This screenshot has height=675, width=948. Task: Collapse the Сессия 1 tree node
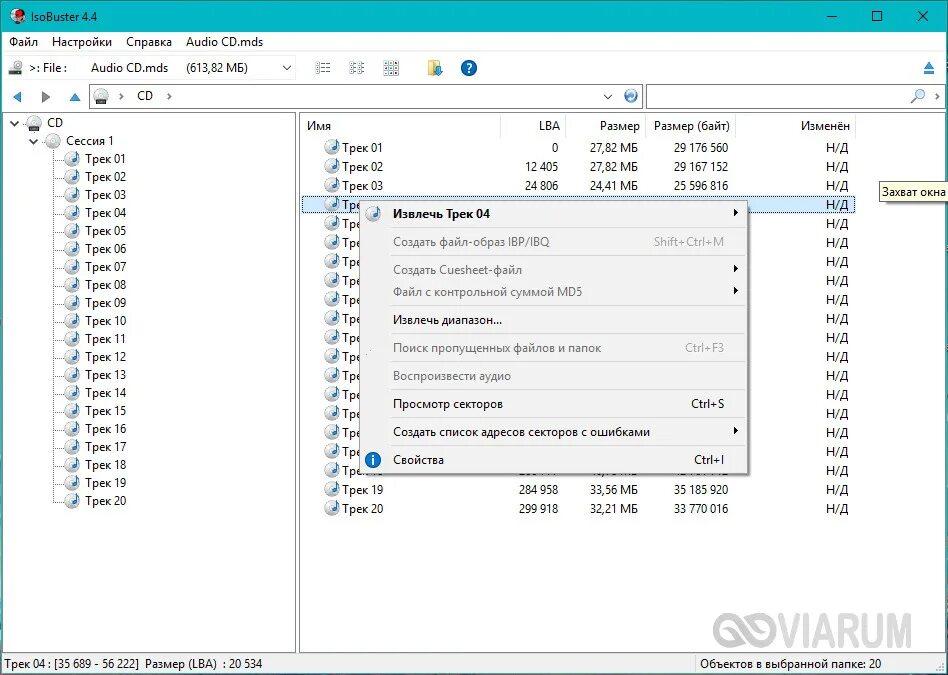point(33,141)
